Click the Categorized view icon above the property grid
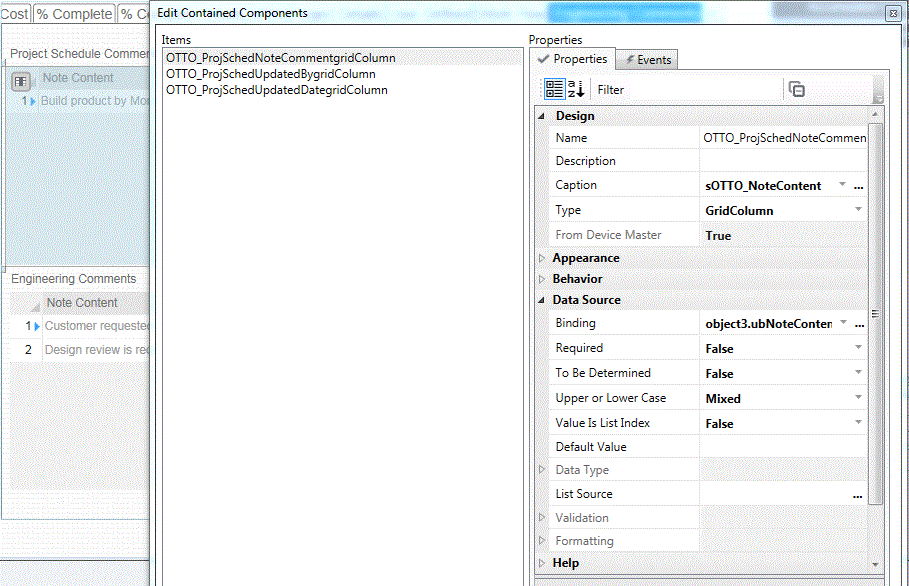Screen dimensions: 909x586 click(553, 88)
